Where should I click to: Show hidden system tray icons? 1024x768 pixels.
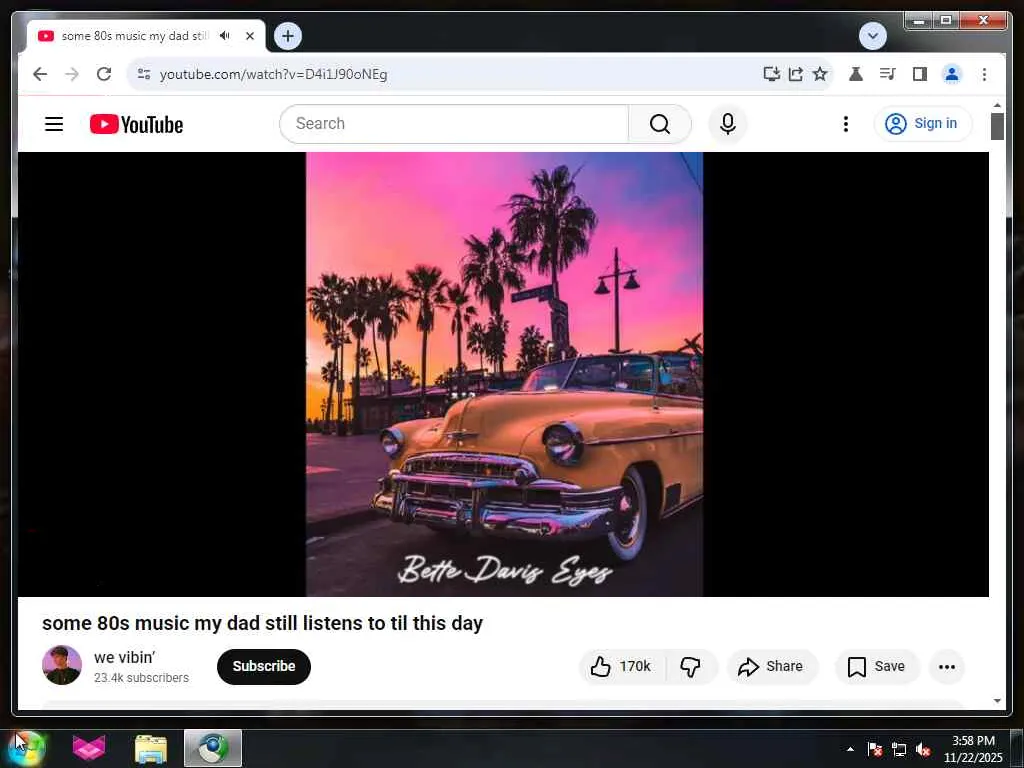[x=850, y=749]
